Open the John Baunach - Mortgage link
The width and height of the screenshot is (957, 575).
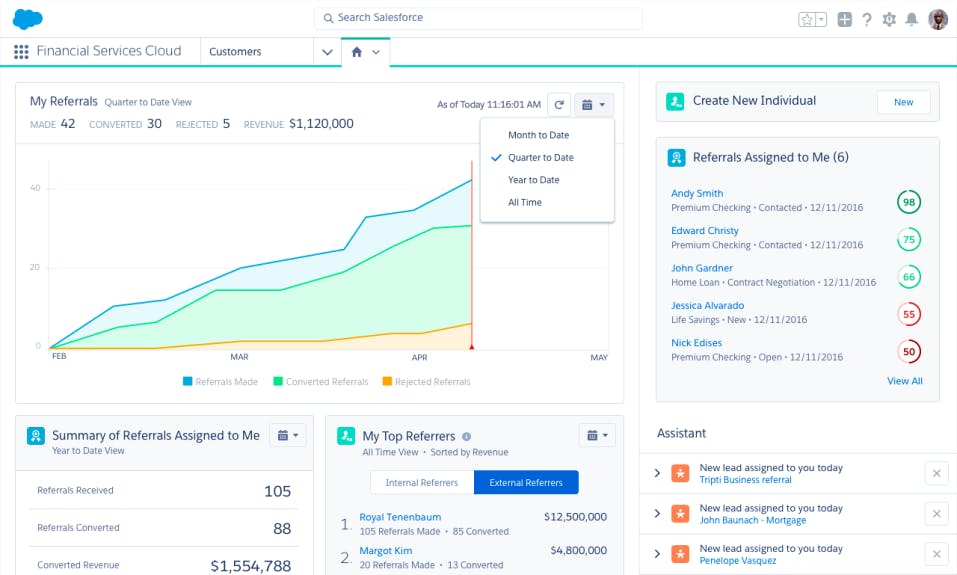coord(753,520)
